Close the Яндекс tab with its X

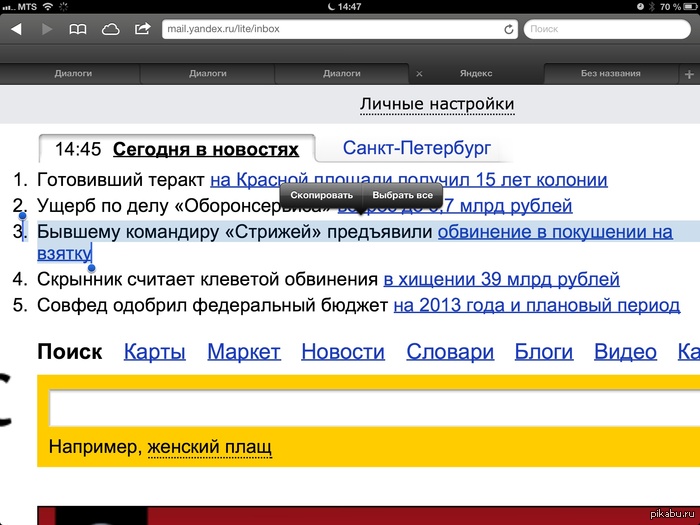point(419,74)
